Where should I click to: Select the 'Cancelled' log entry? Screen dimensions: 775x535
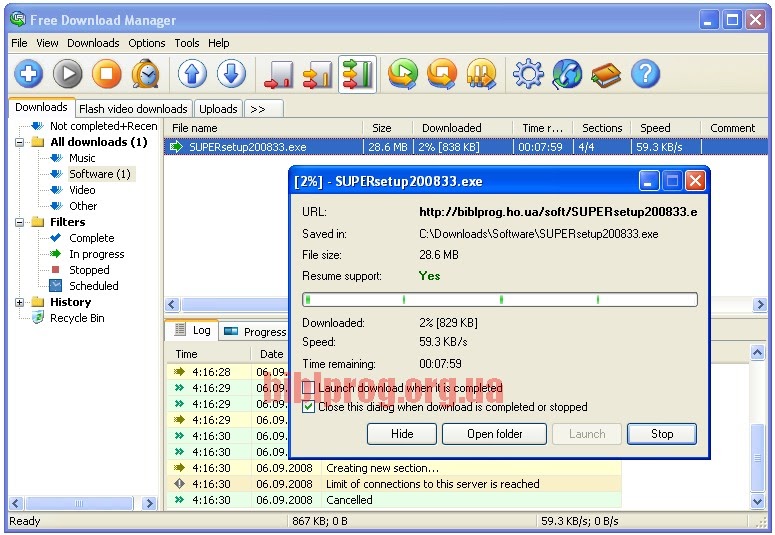394,500
